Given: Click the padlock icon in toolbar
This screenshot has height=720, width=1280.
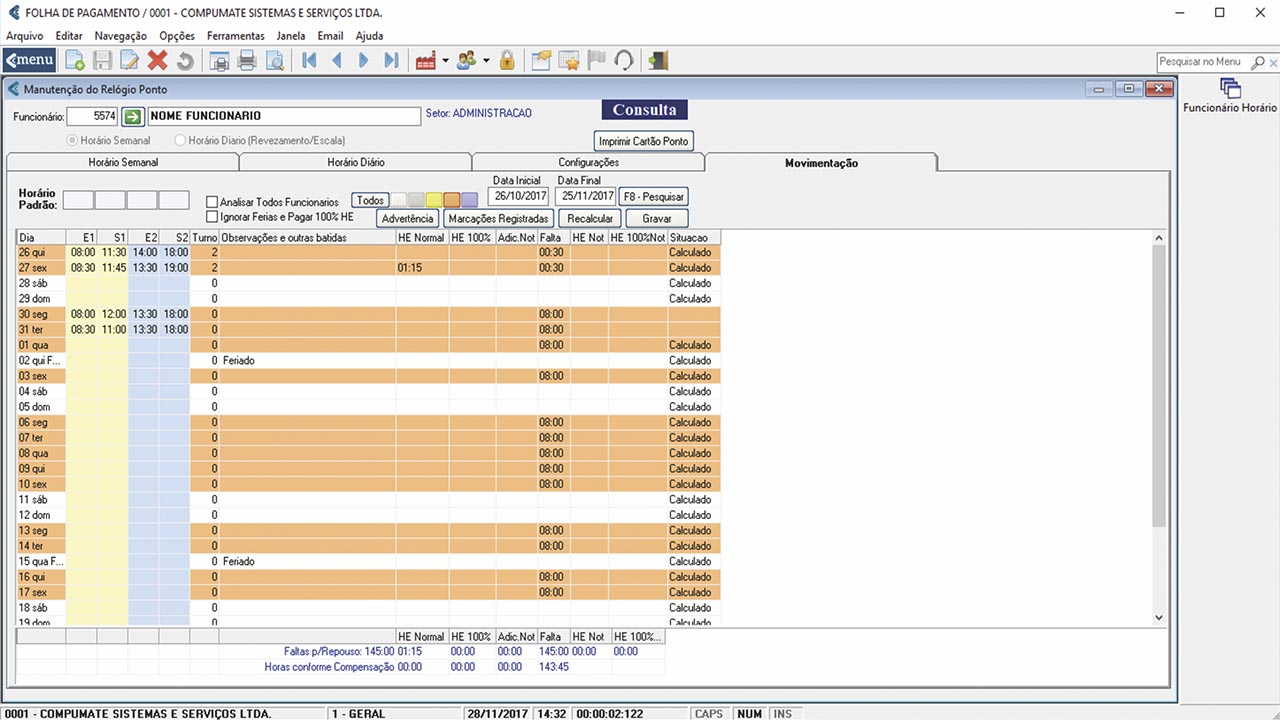Looking at the screenshot, I should point(507,61).
